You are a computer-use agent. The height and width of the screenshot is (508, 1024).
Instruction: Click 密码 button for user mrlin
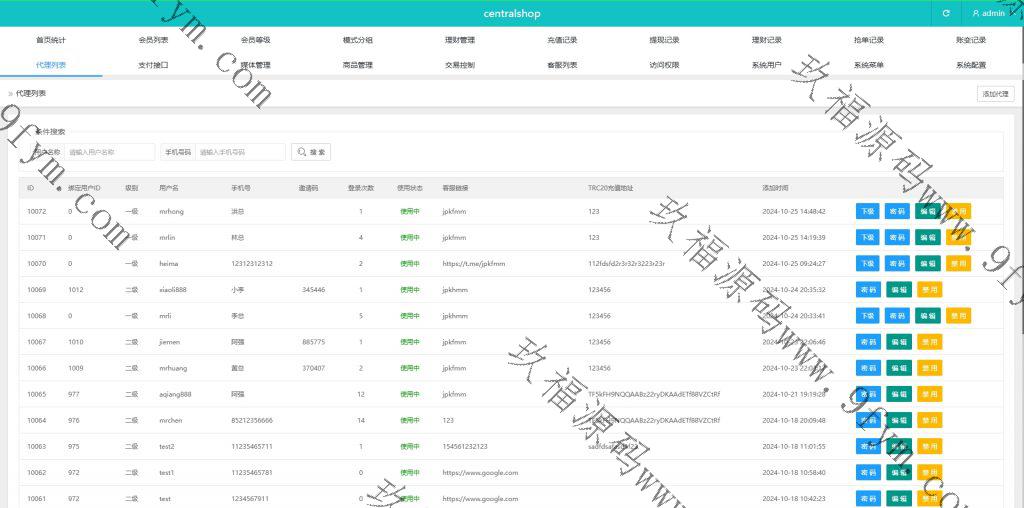point(897,238)
